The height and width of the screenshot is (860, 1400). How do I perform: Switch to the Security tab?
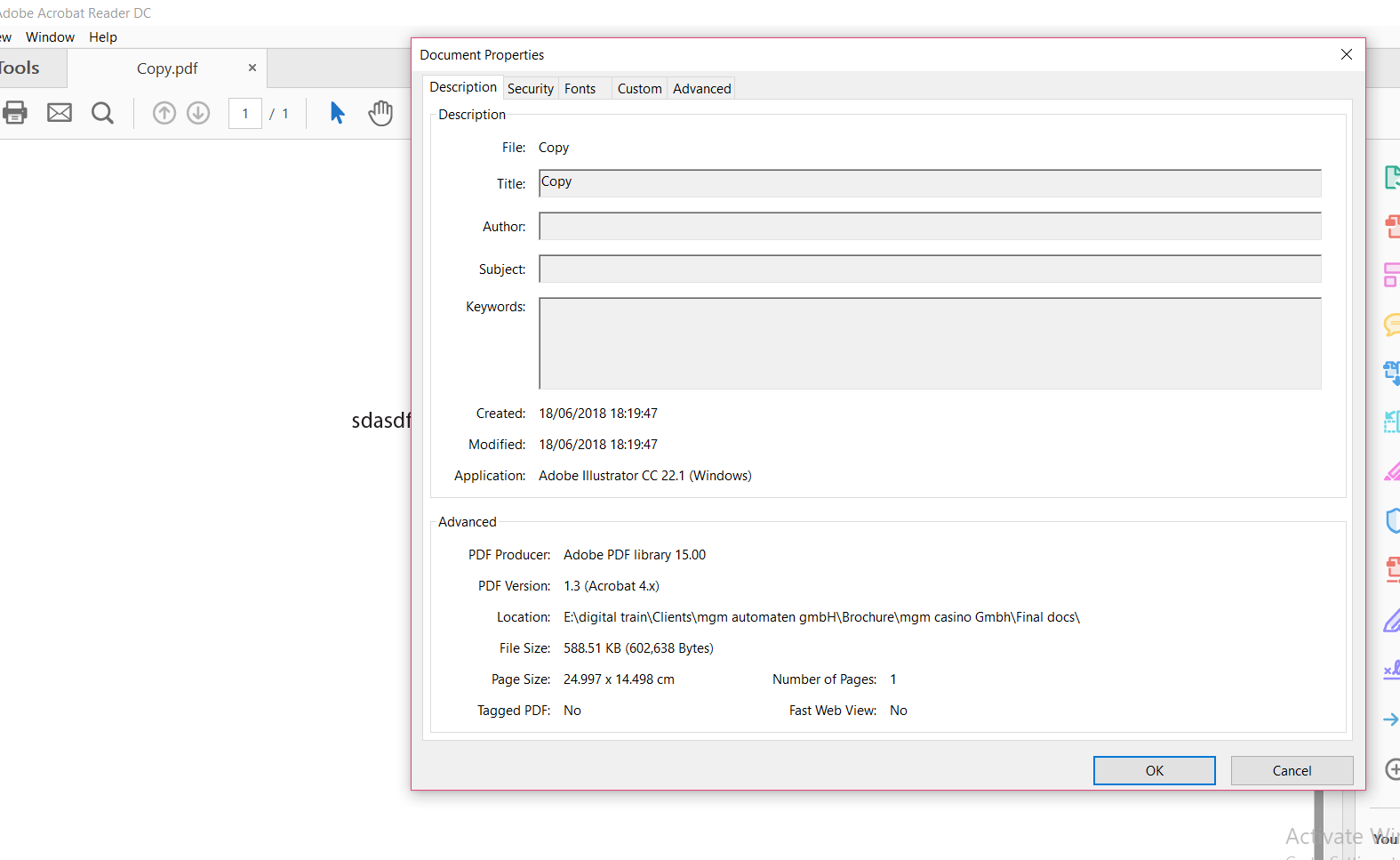531,89
